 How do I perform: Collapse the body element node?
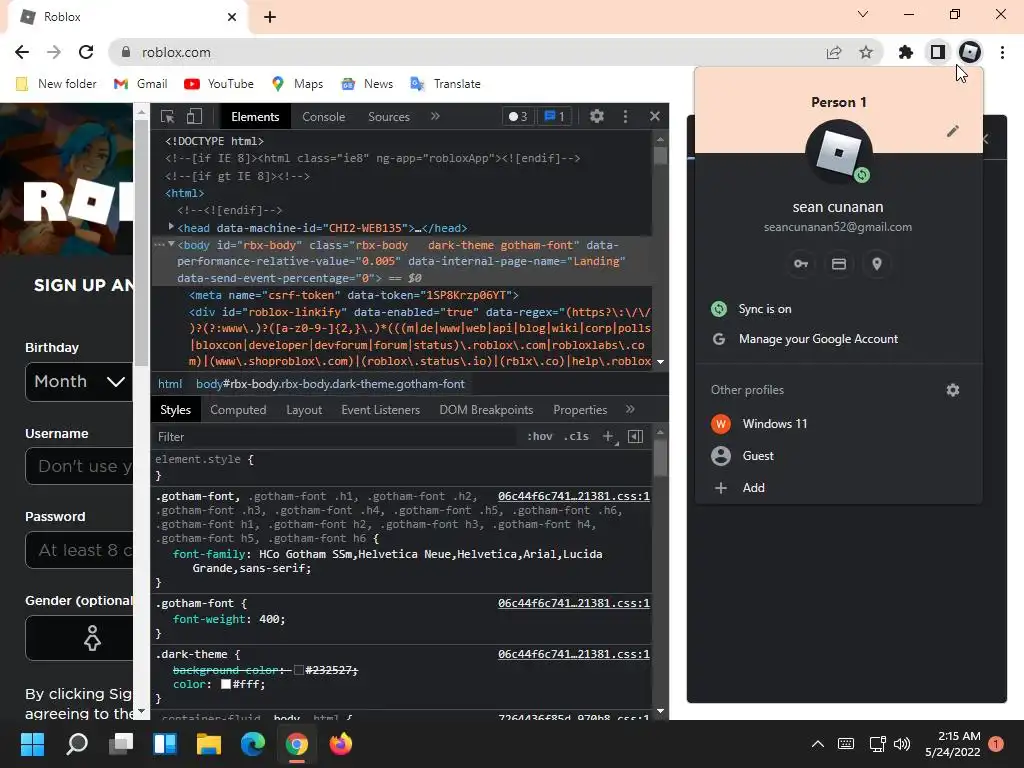(171, 244)
